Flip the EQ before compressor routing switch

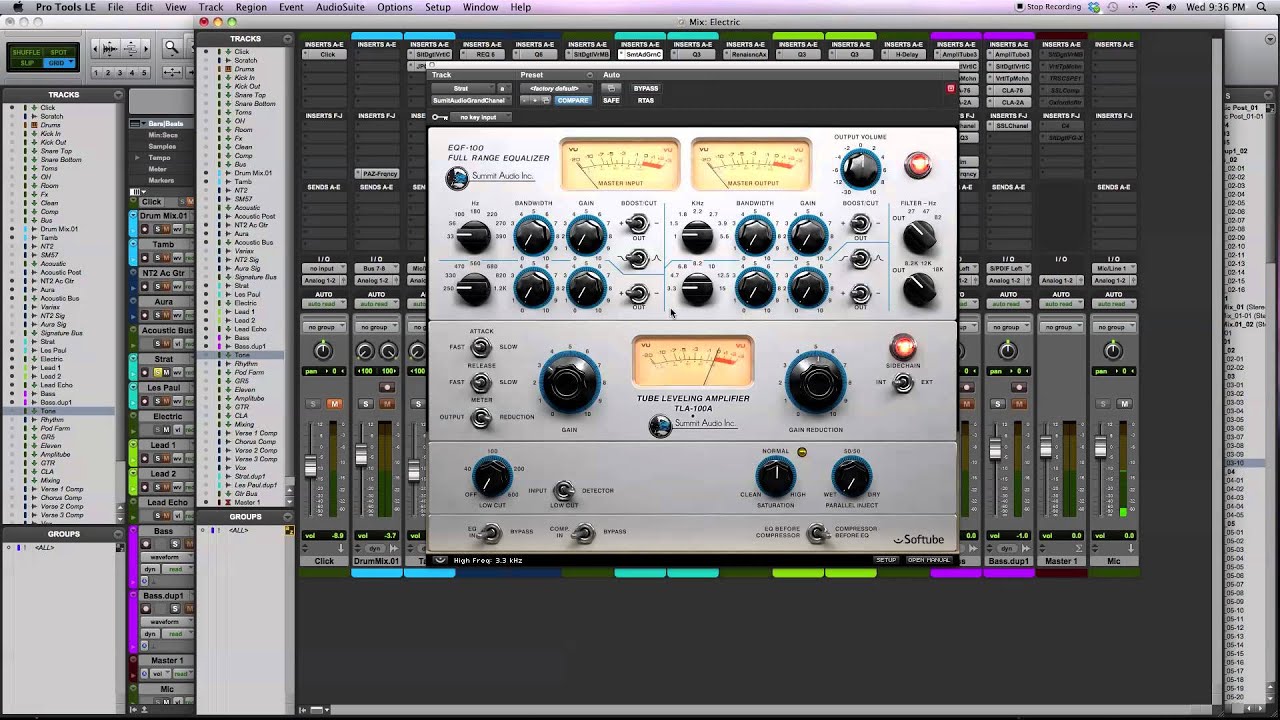click(818, 533)
